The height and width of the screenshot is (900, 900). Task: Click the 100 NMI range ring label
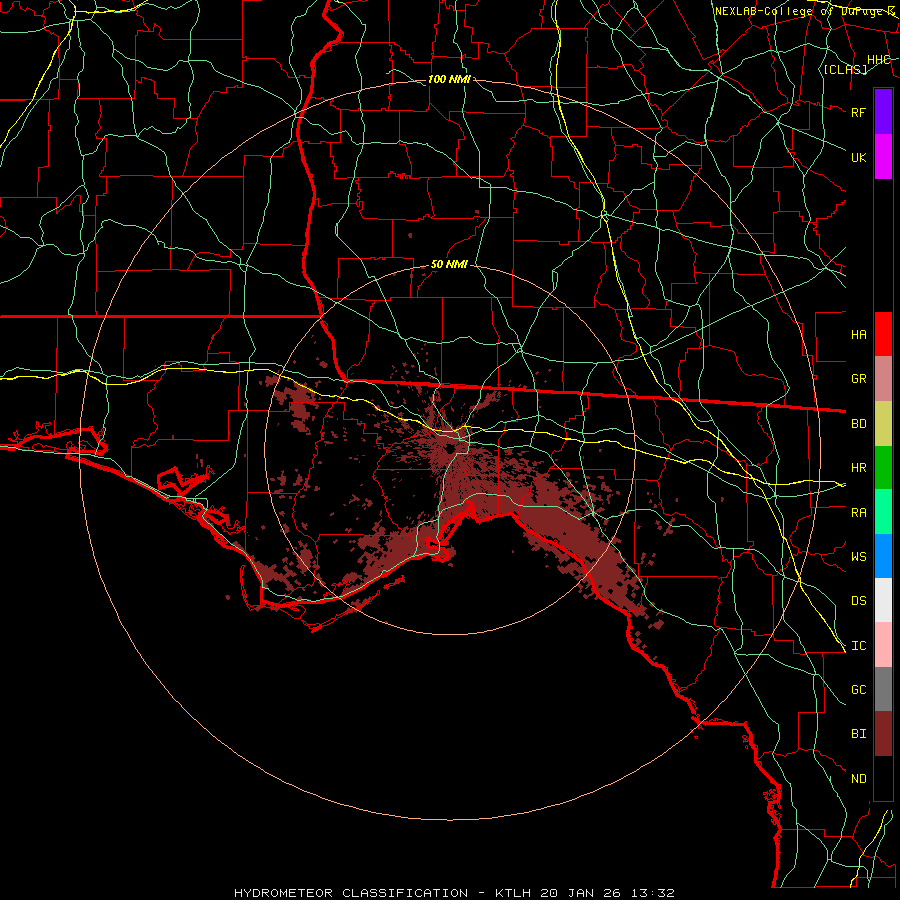[449, 79]
